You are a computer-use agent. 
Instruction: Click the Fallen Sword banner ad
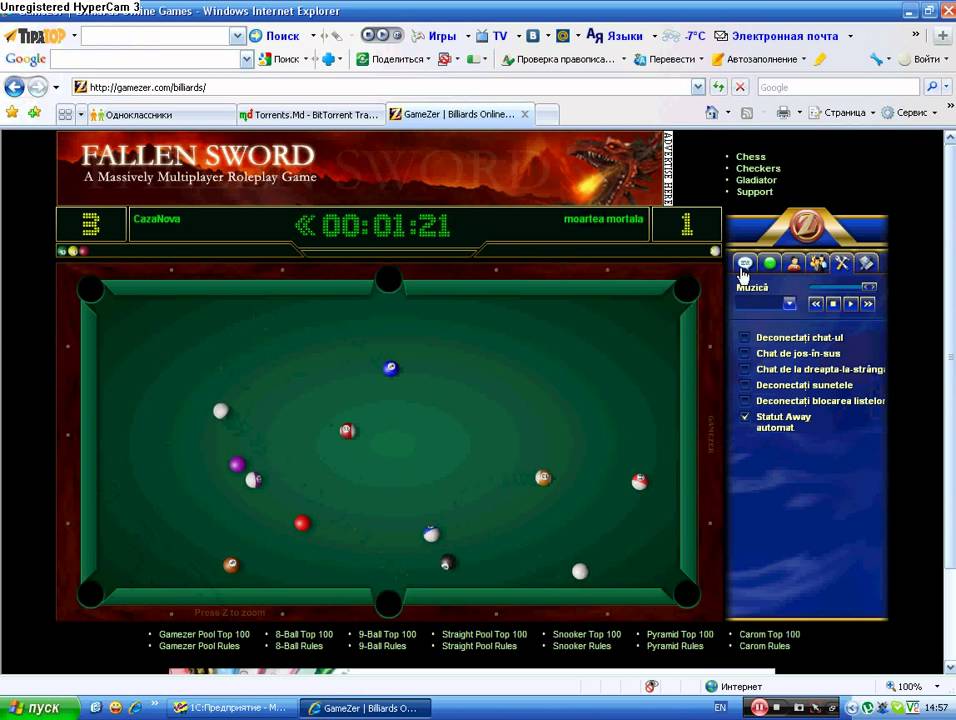[360, 168]
